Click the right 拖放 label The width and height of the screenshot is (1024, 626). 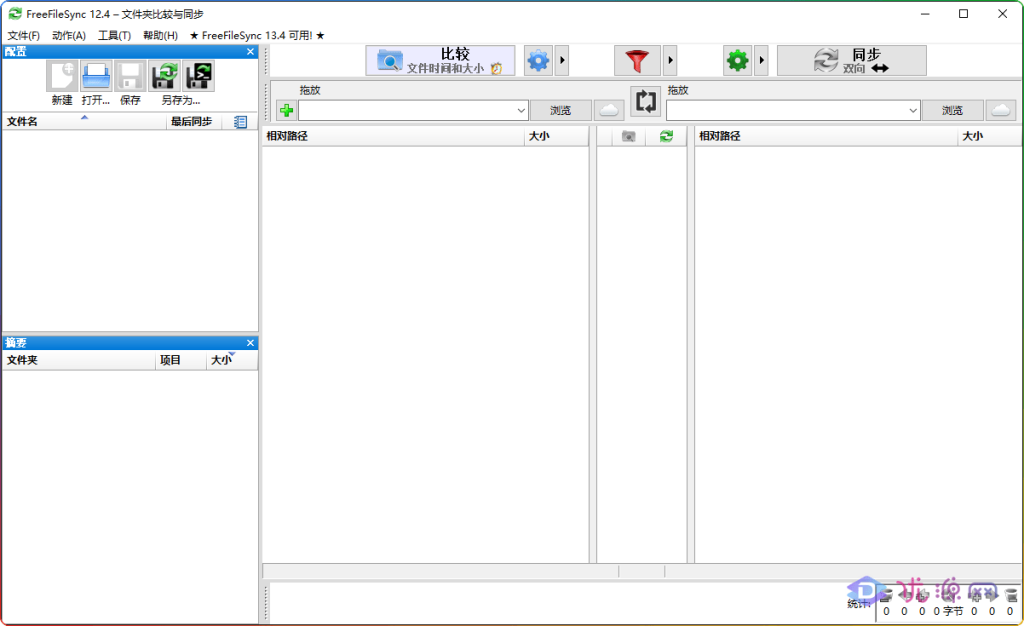(678, 90)
